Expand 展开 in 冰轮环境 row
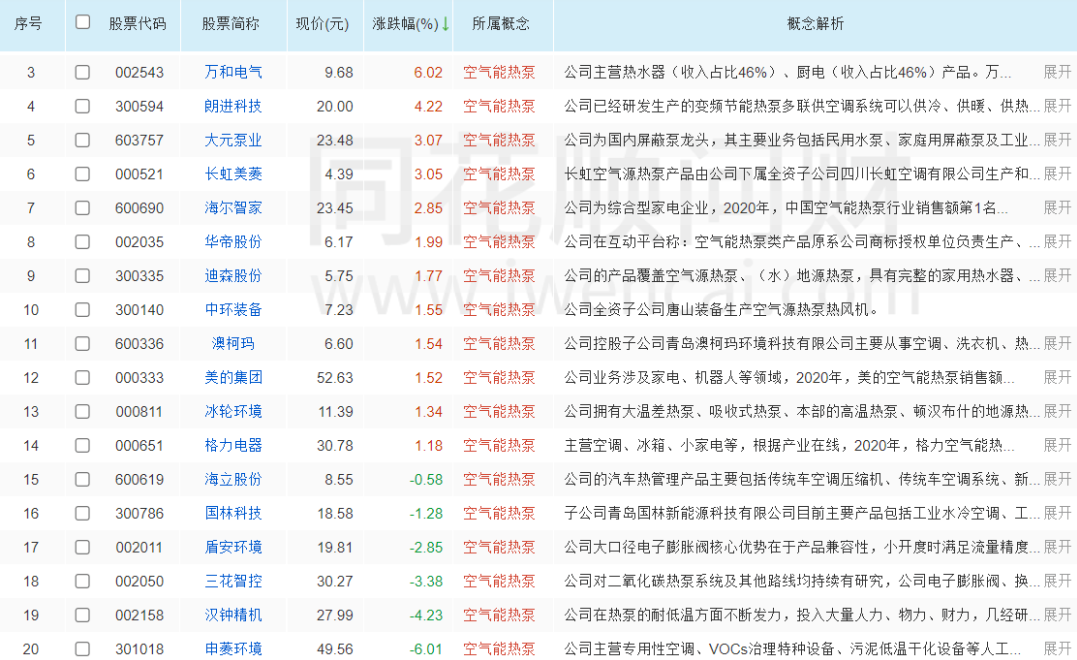This screenshot has width=1077, height=660. 1057,411
